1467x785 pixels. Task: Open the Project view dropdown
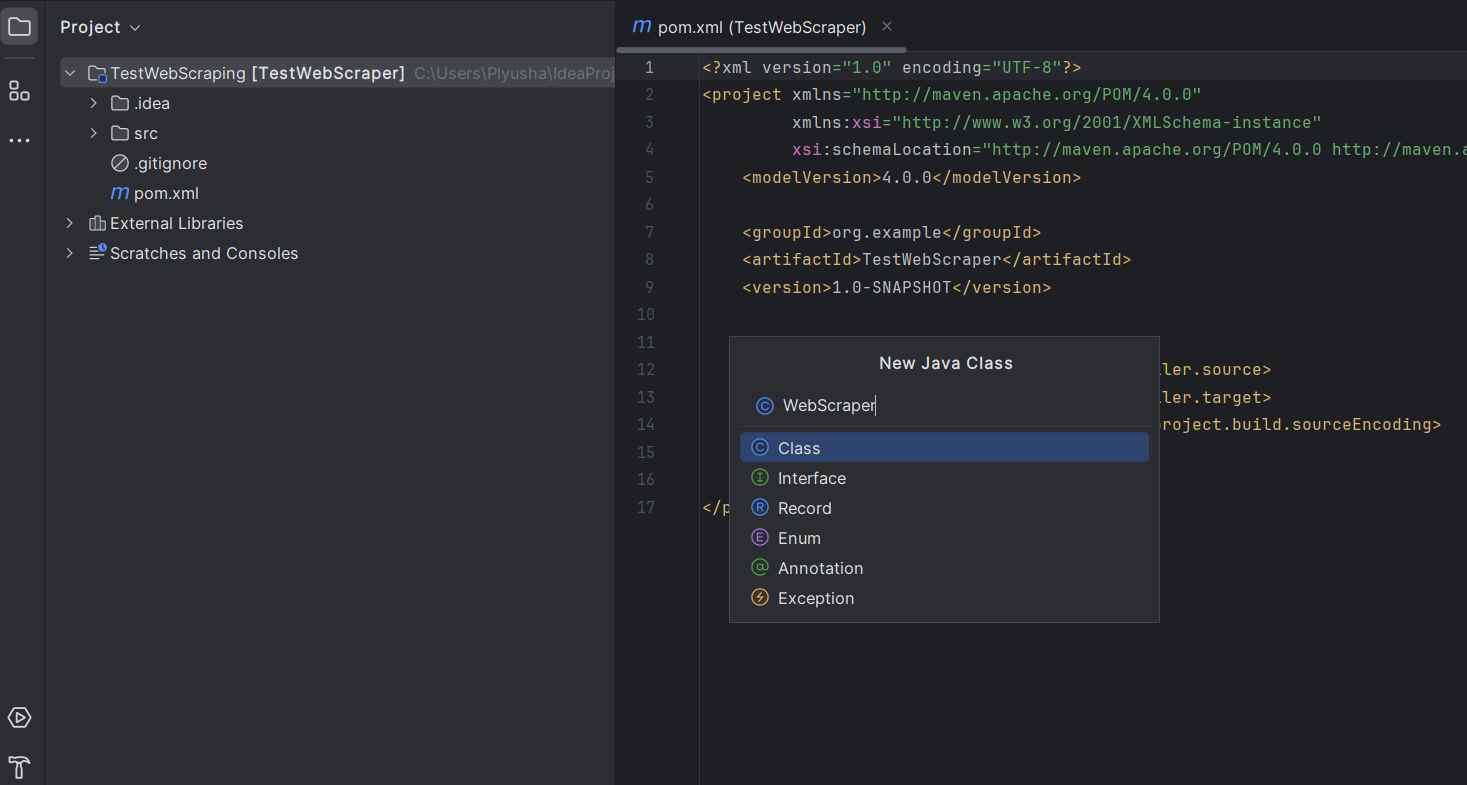pyautogui.click(x=100, y=27)
